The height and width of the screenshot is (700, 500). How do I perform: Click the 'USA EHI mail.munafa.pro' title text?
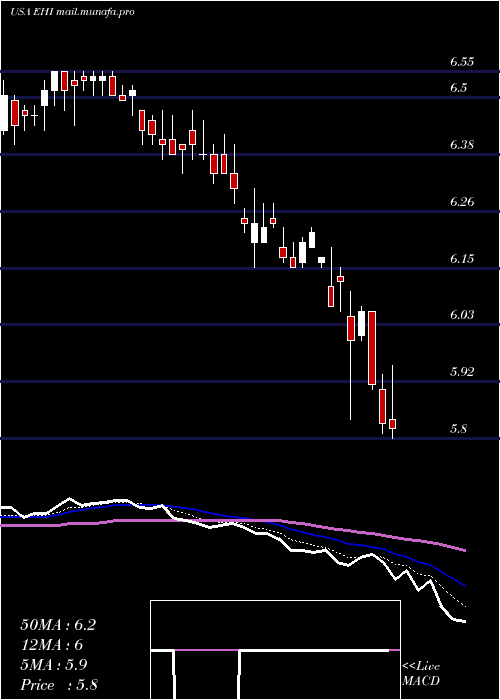tap(72, 12)
